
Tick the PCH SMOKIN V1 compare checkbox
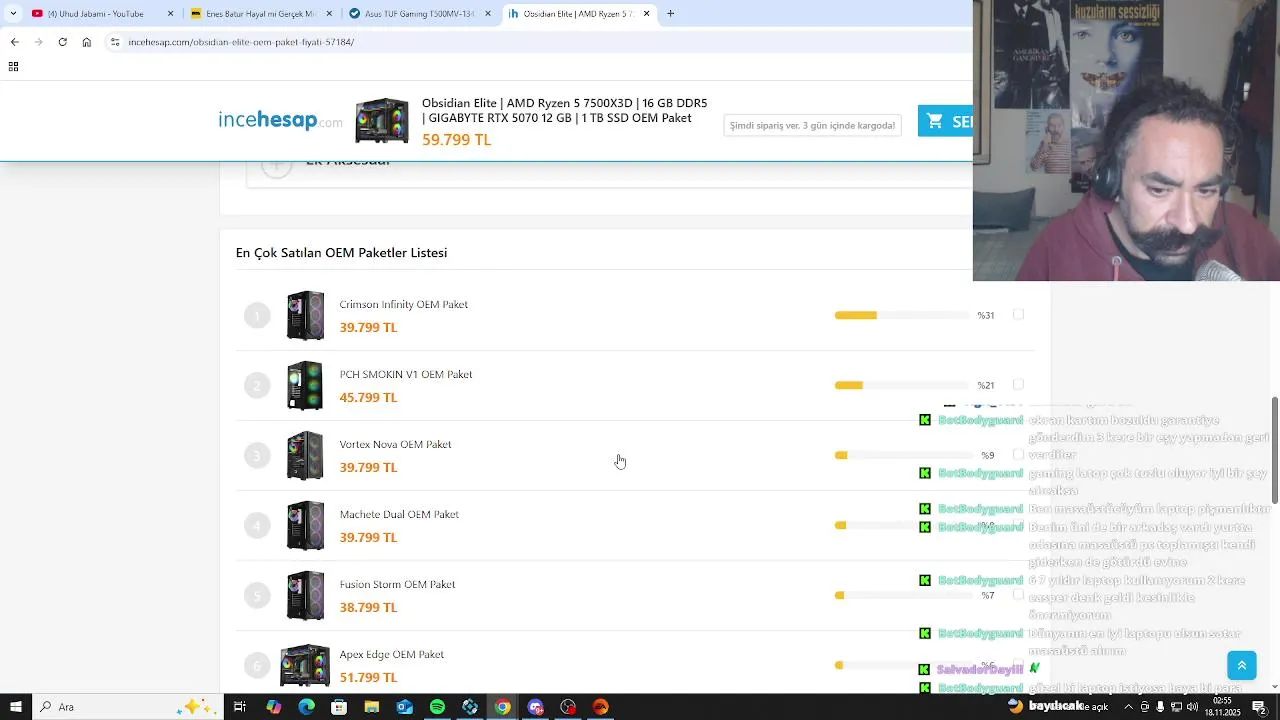tap(1018, 385)
